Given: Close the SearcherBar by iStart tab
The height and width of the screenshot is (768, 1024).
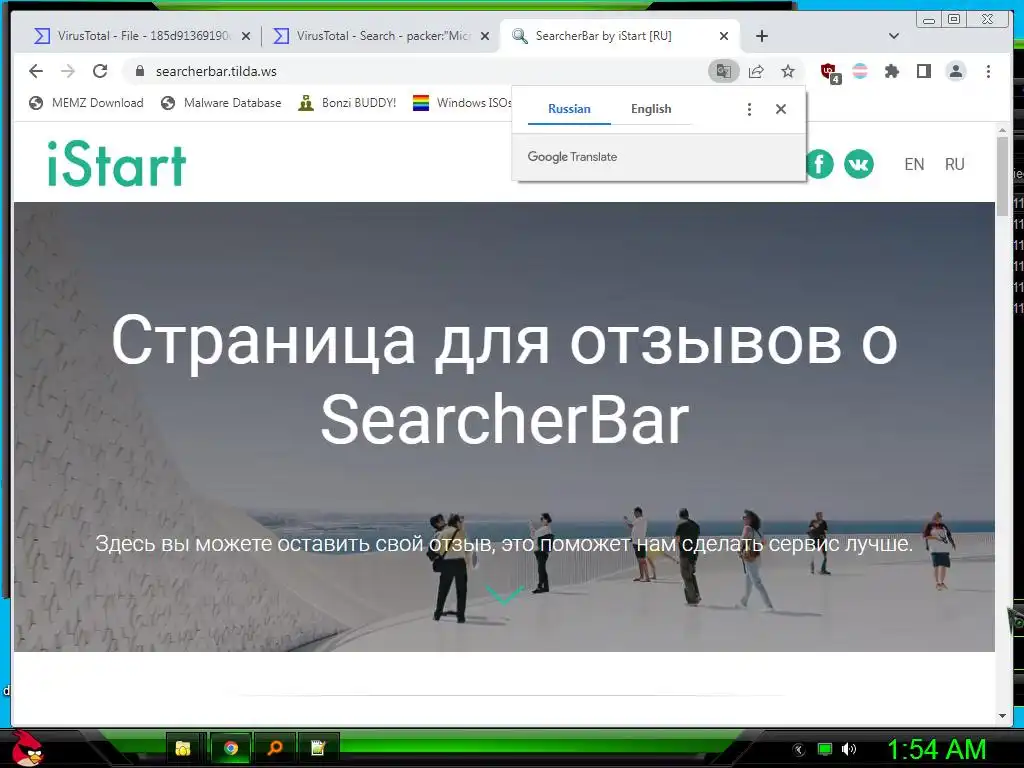Looking at the screenshot, I should click(x=724, y=36).
